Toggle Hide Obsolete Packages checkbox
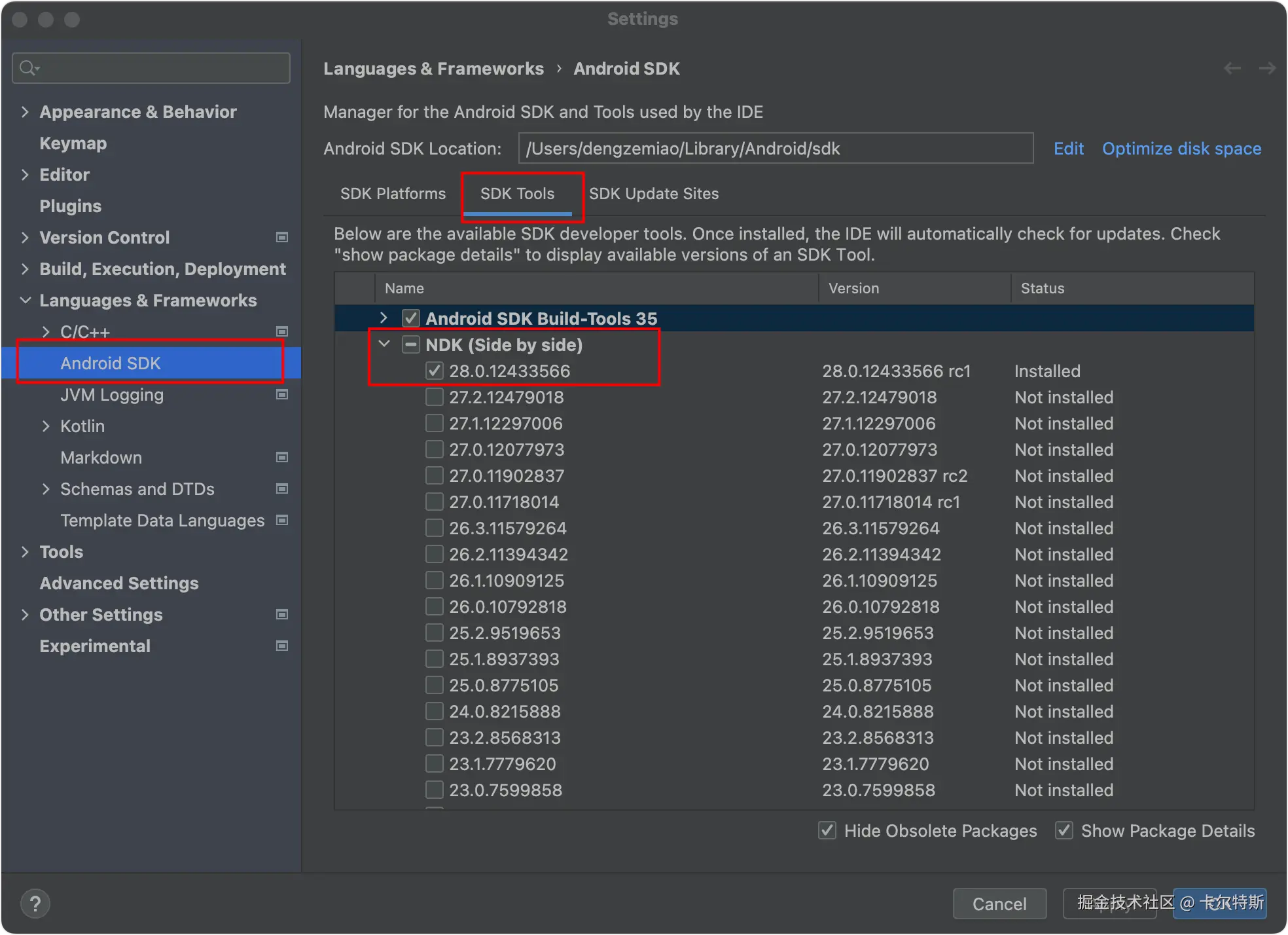 [x=827, y=831]
